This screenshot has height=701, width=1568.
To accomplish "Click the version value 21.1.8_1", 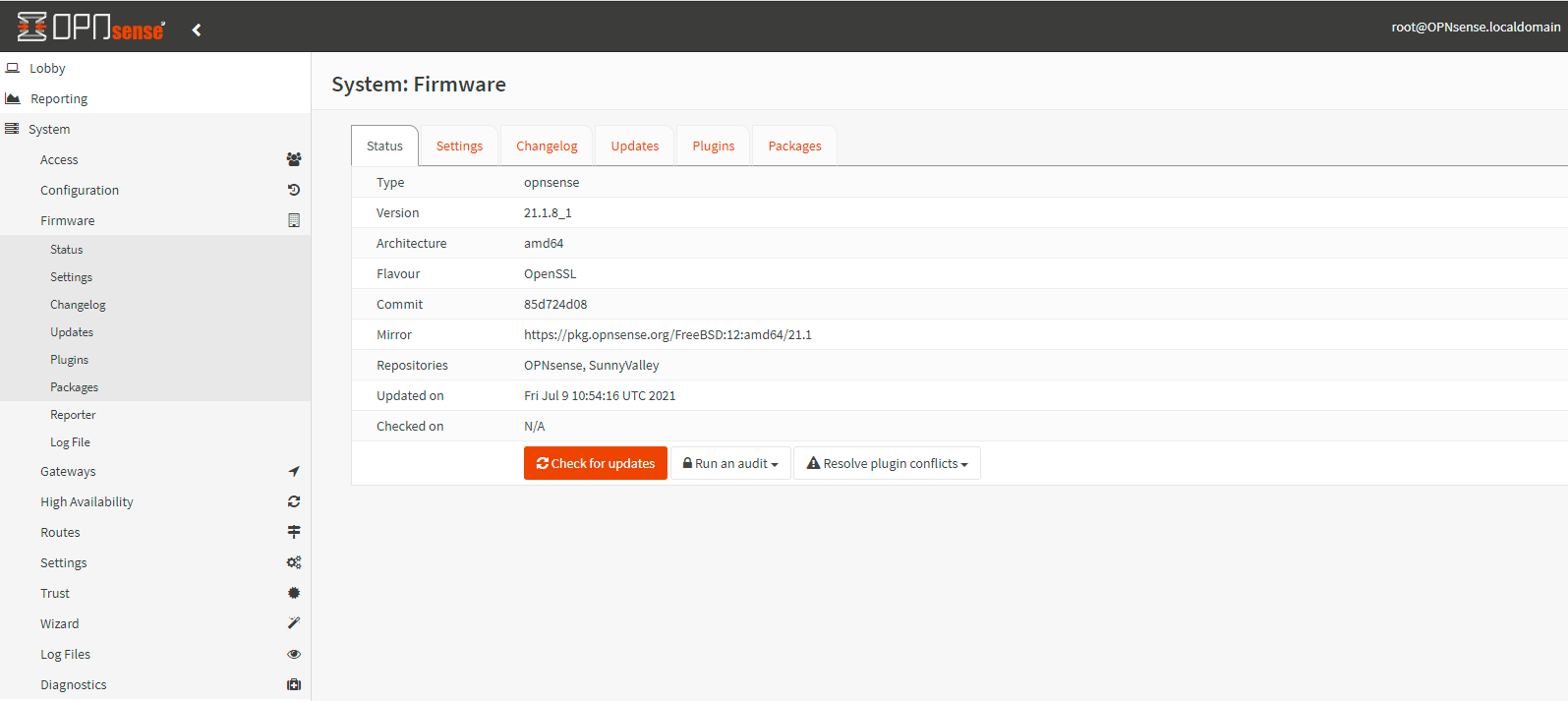I will tap(548, 212).
